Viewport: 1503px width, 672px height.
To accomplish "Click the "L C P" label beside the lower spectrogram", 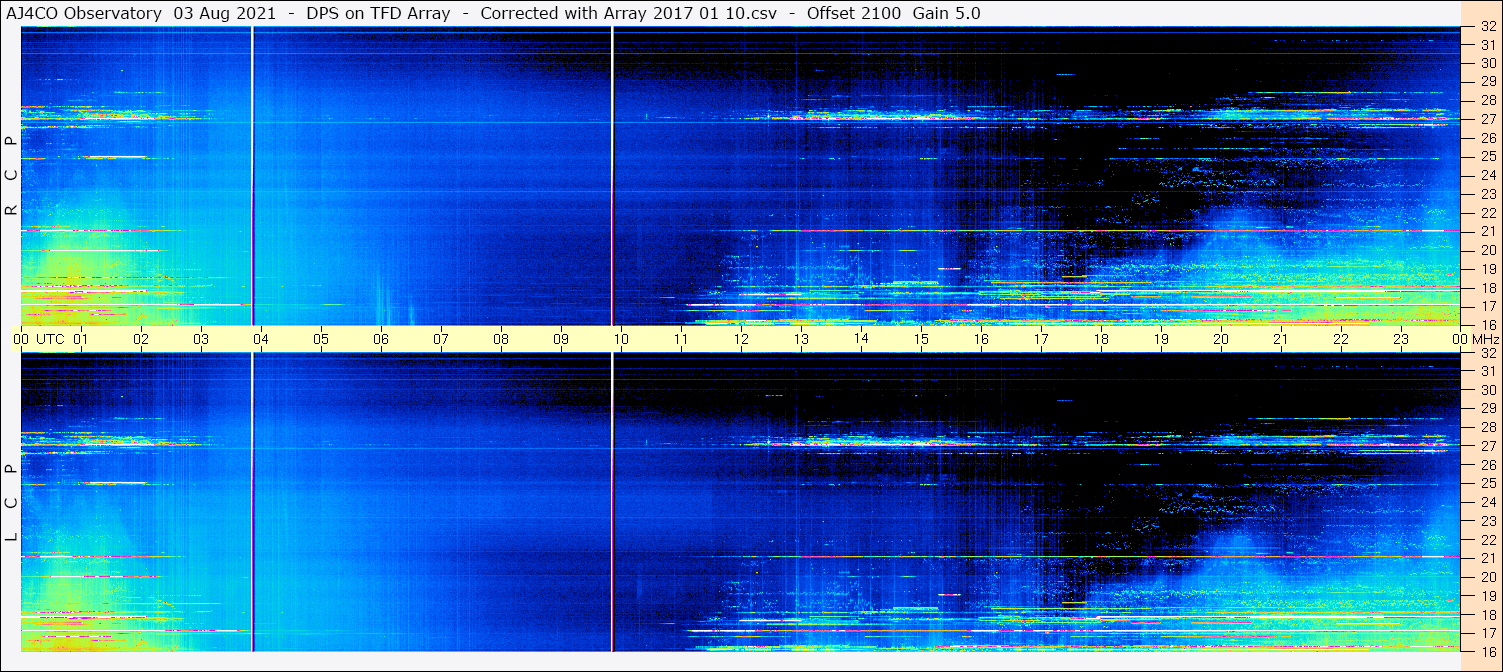I will [x=11, y=503].
